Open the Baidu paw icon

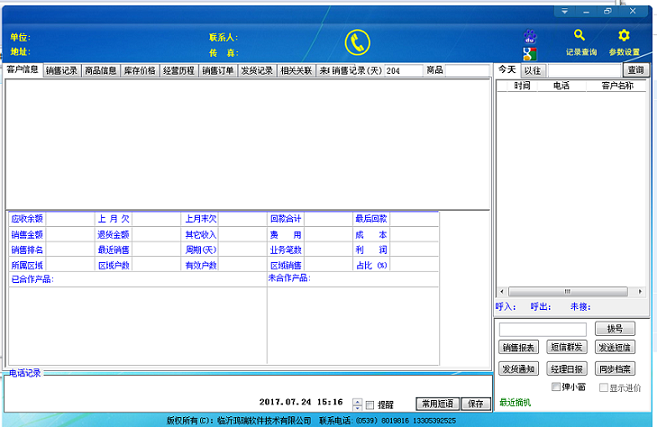(530, 36)
